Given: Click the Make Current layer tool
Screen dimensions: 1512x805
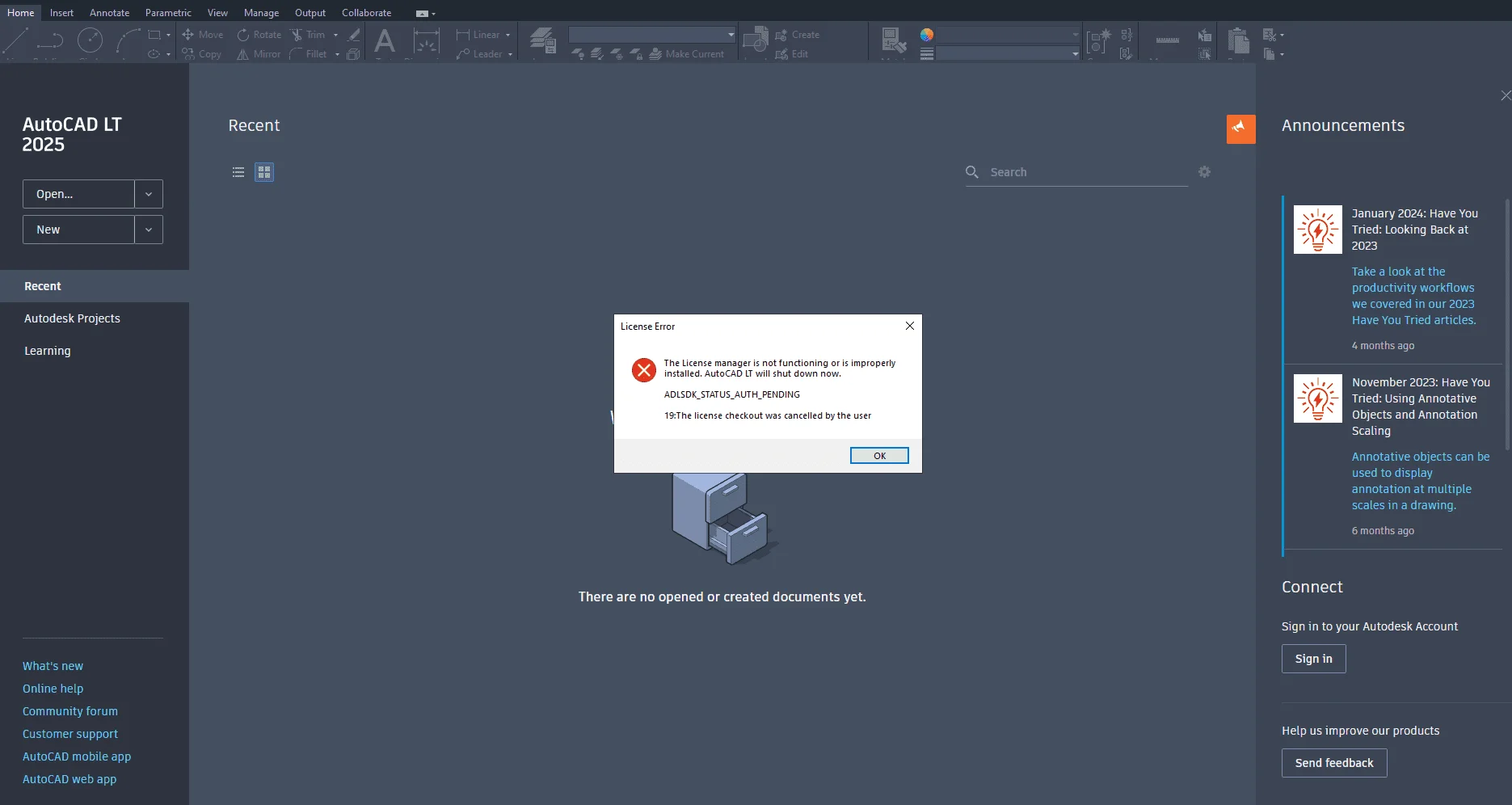Looking at the screenshot, I should coord(687,54).
